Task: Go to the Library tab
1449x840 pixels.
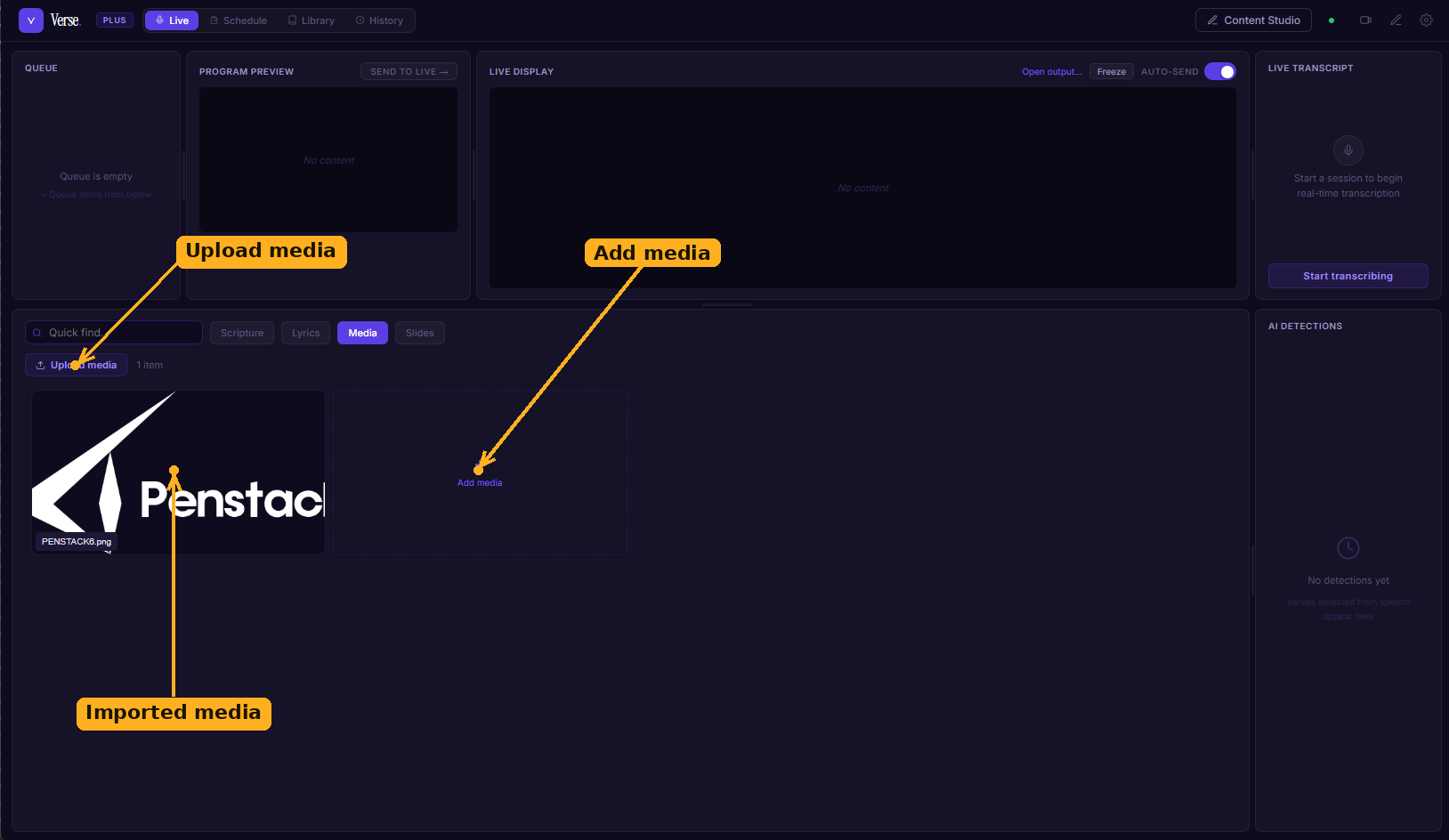Action: click(x=312, y=20)
